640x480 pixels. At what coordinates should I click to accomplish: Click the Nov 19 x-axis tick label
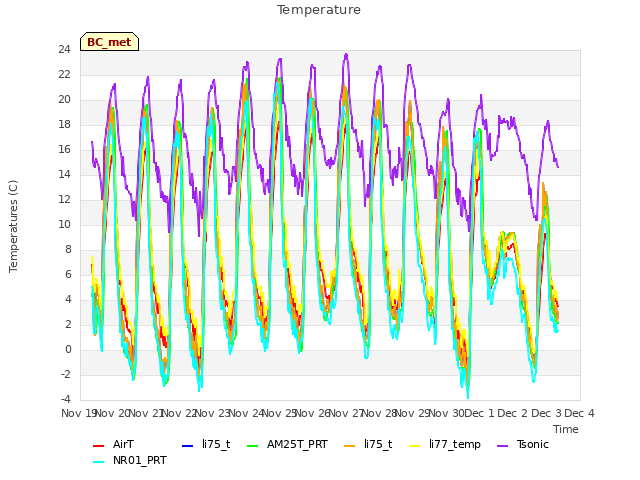tap(78, 413)
